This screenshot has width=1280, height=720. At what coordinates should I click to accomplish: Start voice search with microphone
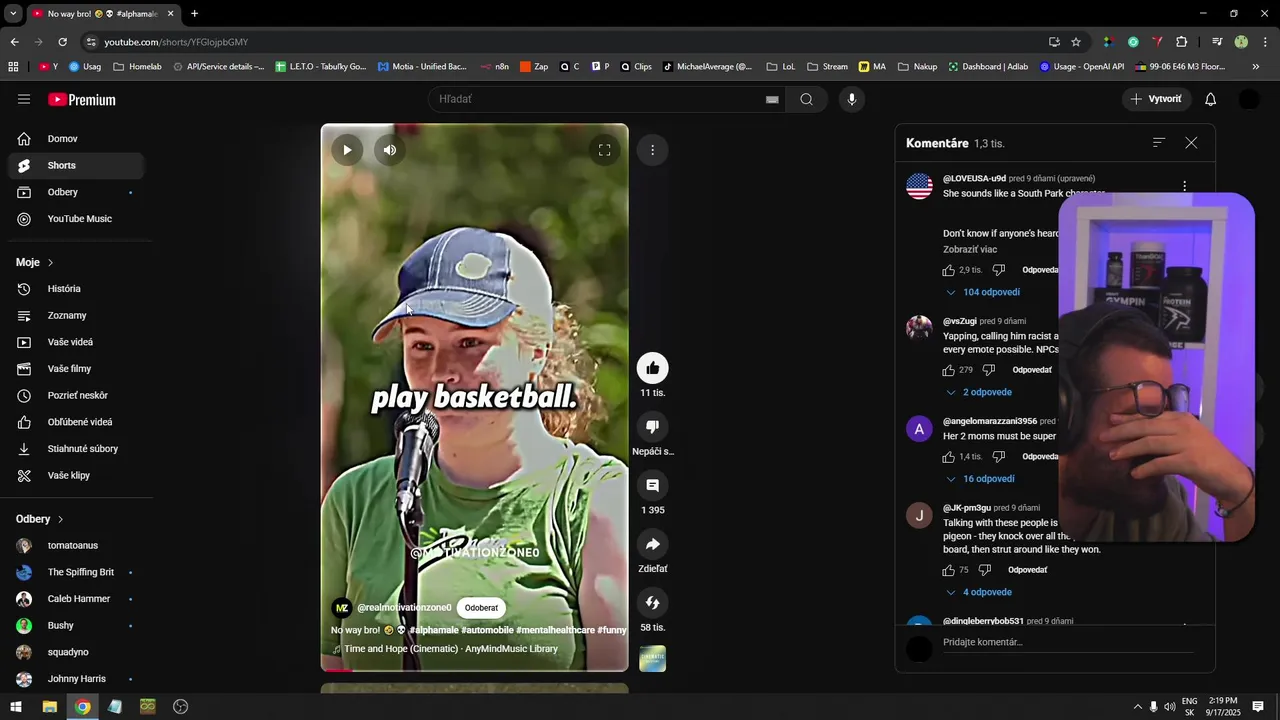(851, 99)
